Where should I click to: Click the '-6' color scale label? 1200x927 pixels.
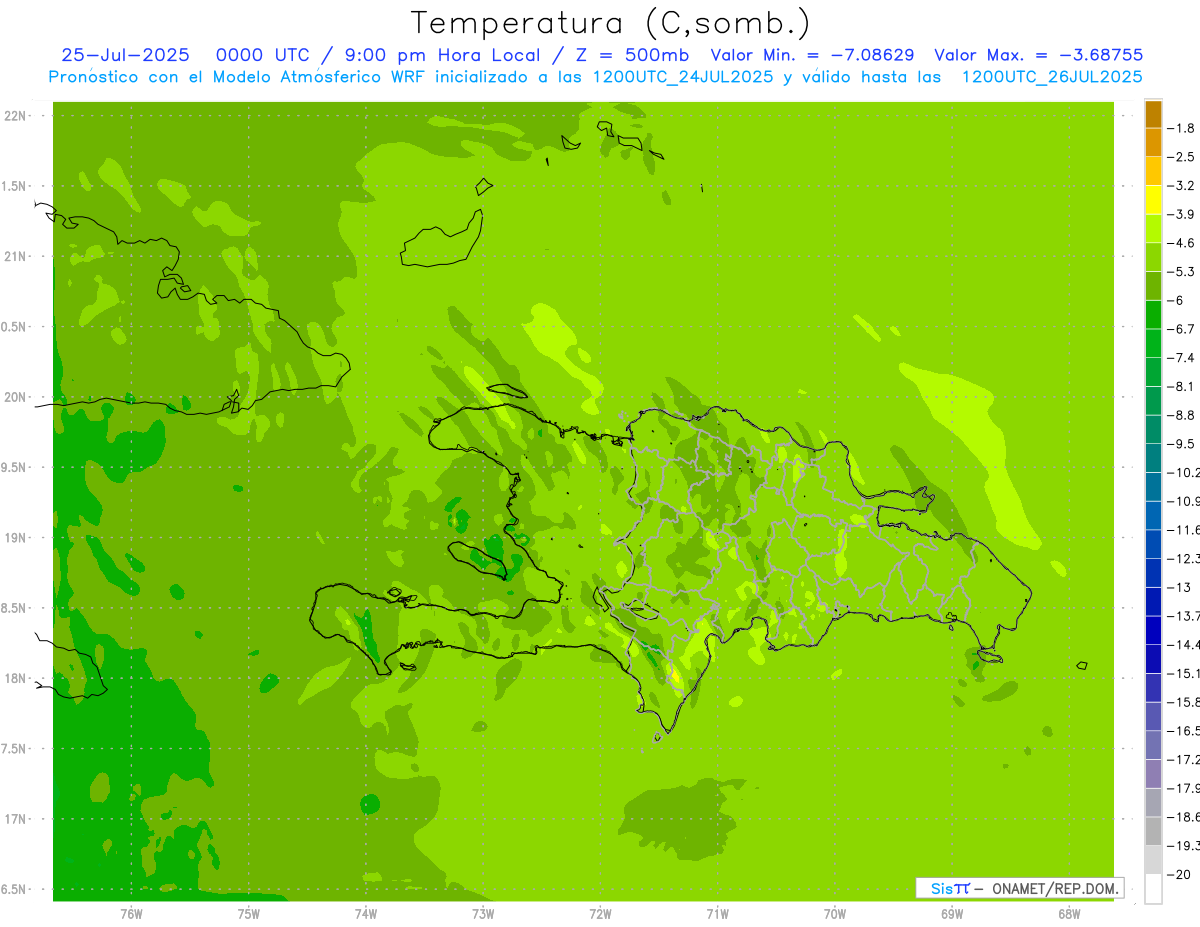tap(1176, 300)
